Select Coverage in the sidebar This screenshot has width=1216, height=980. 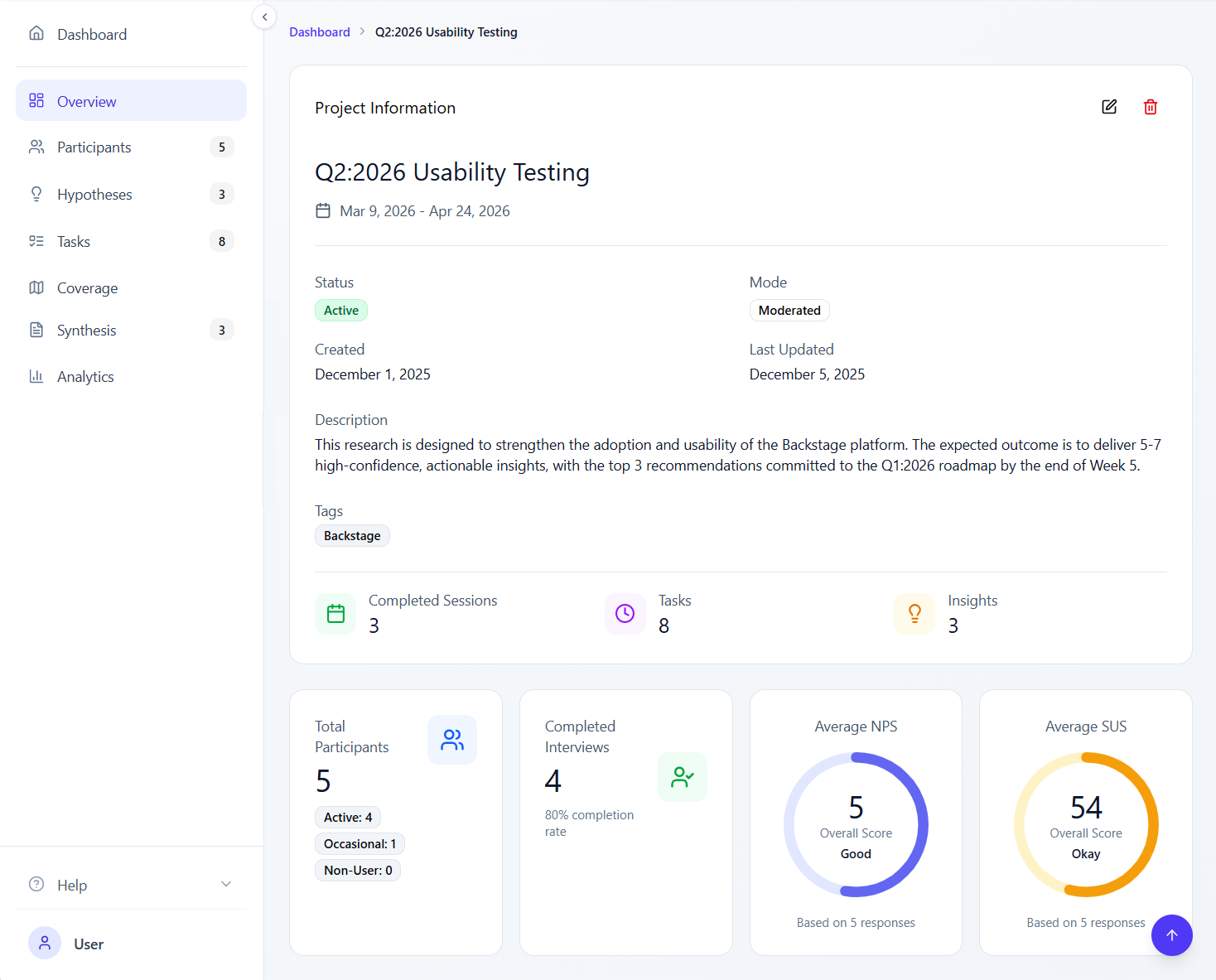click(x=87, y=288)
